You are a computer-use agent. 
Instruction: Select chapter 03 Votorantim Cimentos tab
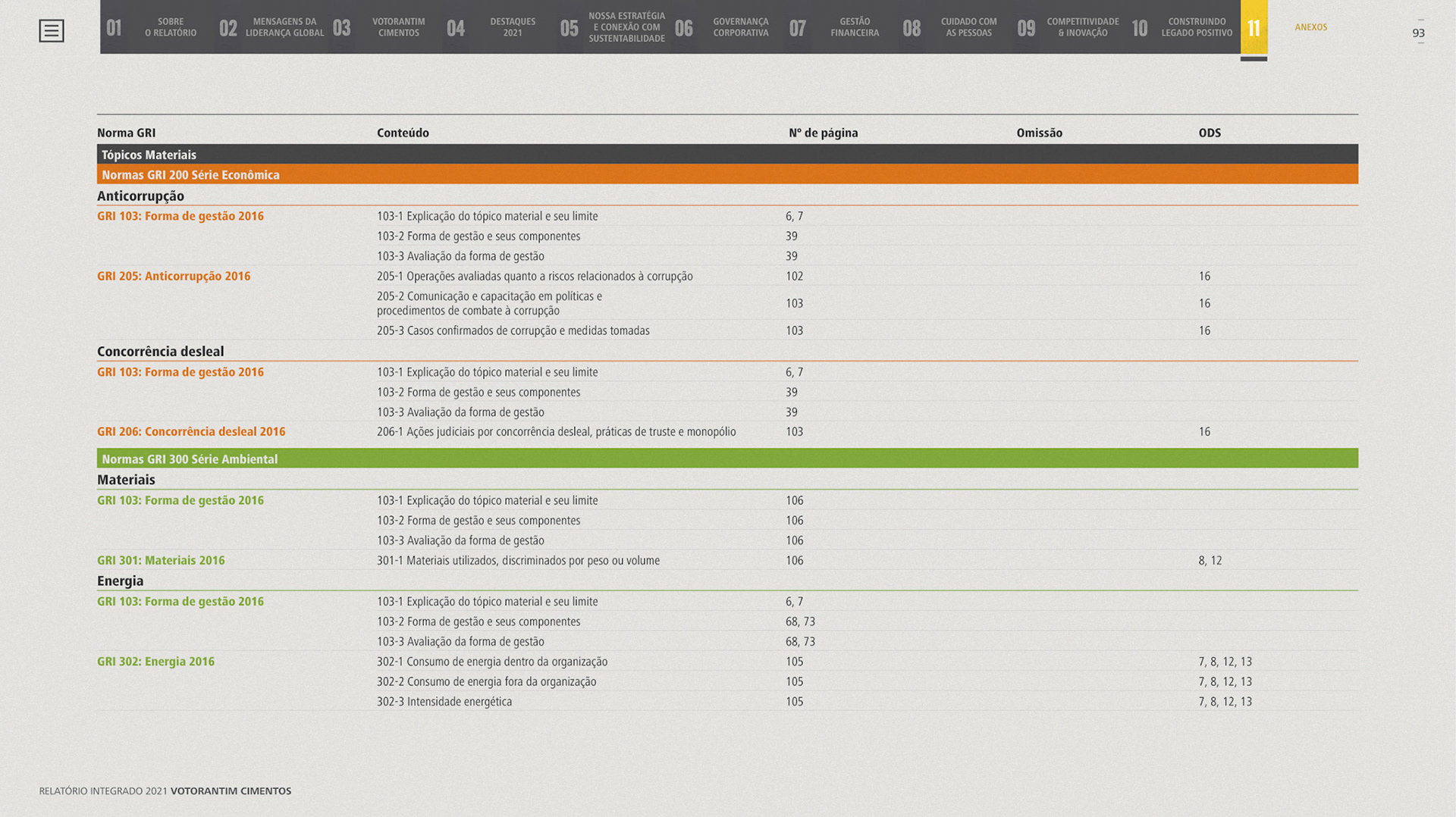click(x=384, y=27)
